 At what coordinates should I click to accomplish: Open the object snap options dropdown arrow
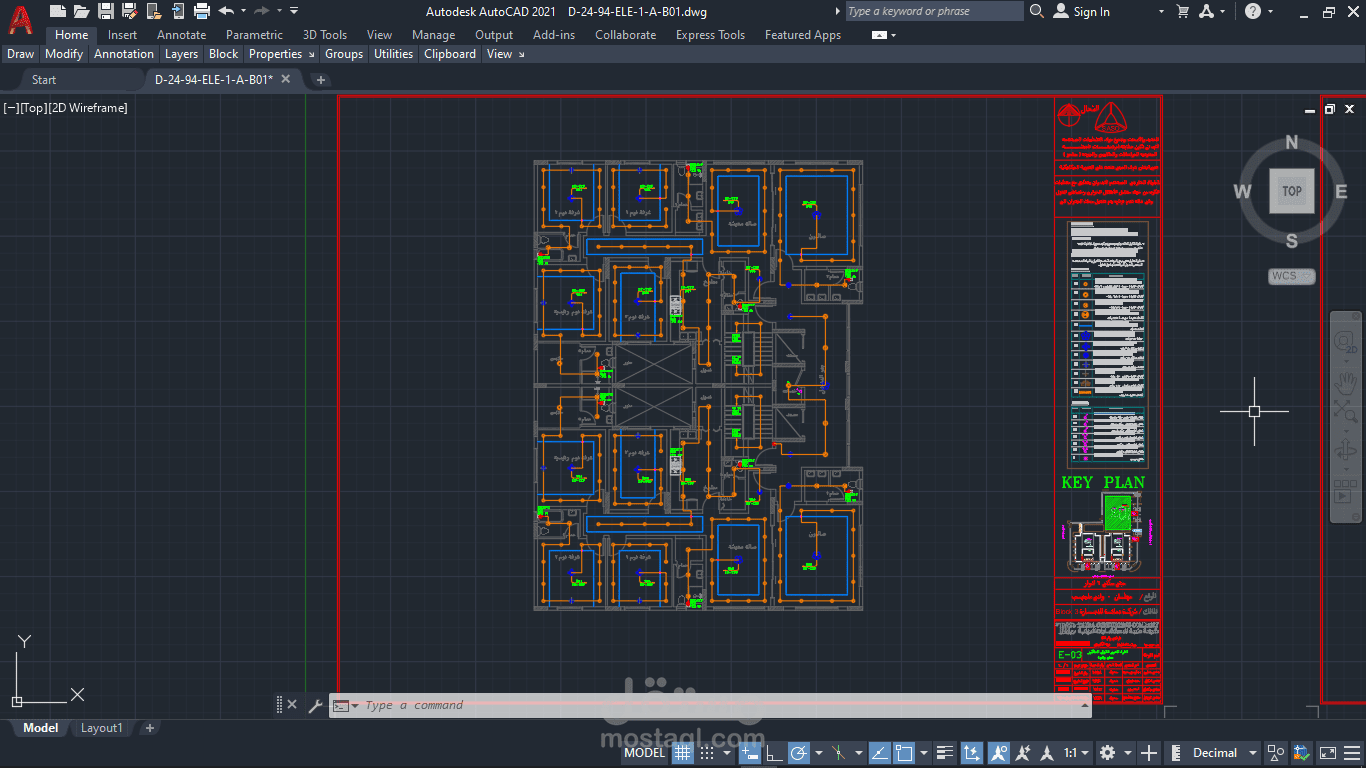923,753
